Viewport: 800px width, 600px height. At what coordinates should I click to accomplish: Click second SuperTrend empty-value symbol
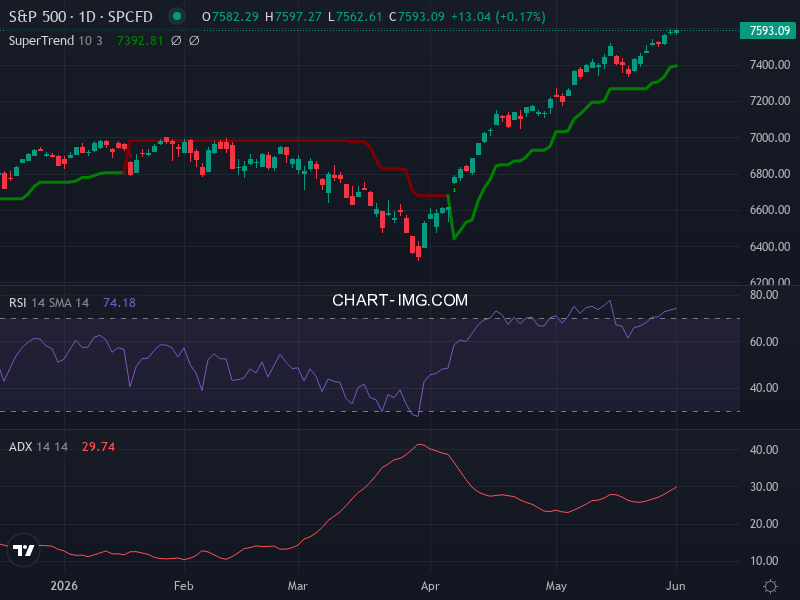pyautogui.click(x=194, y=41)
